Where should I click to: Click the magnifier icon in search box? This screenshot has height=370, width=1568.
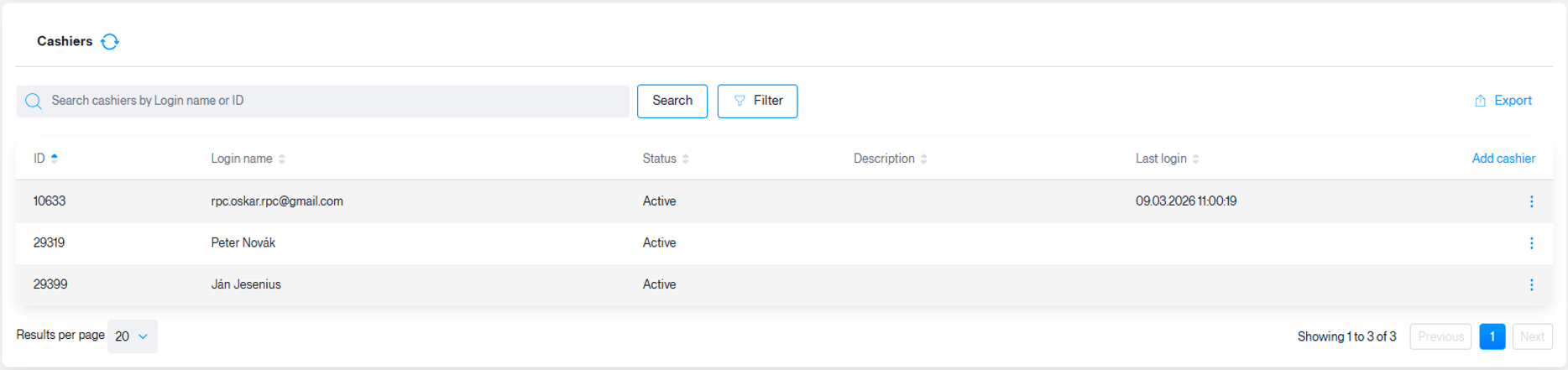pyautogui.click(x=34, y=102)
